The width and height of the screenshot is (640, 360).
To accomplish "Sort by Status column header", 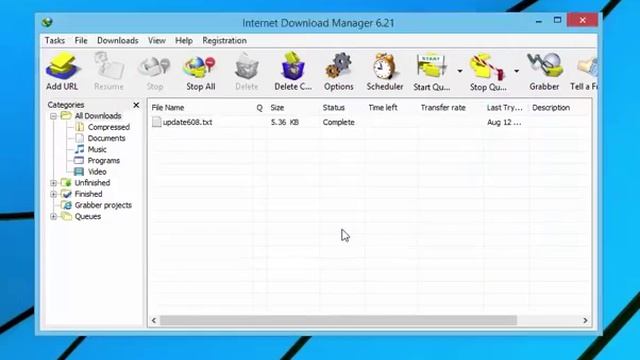I will click(x=333, y=108).
